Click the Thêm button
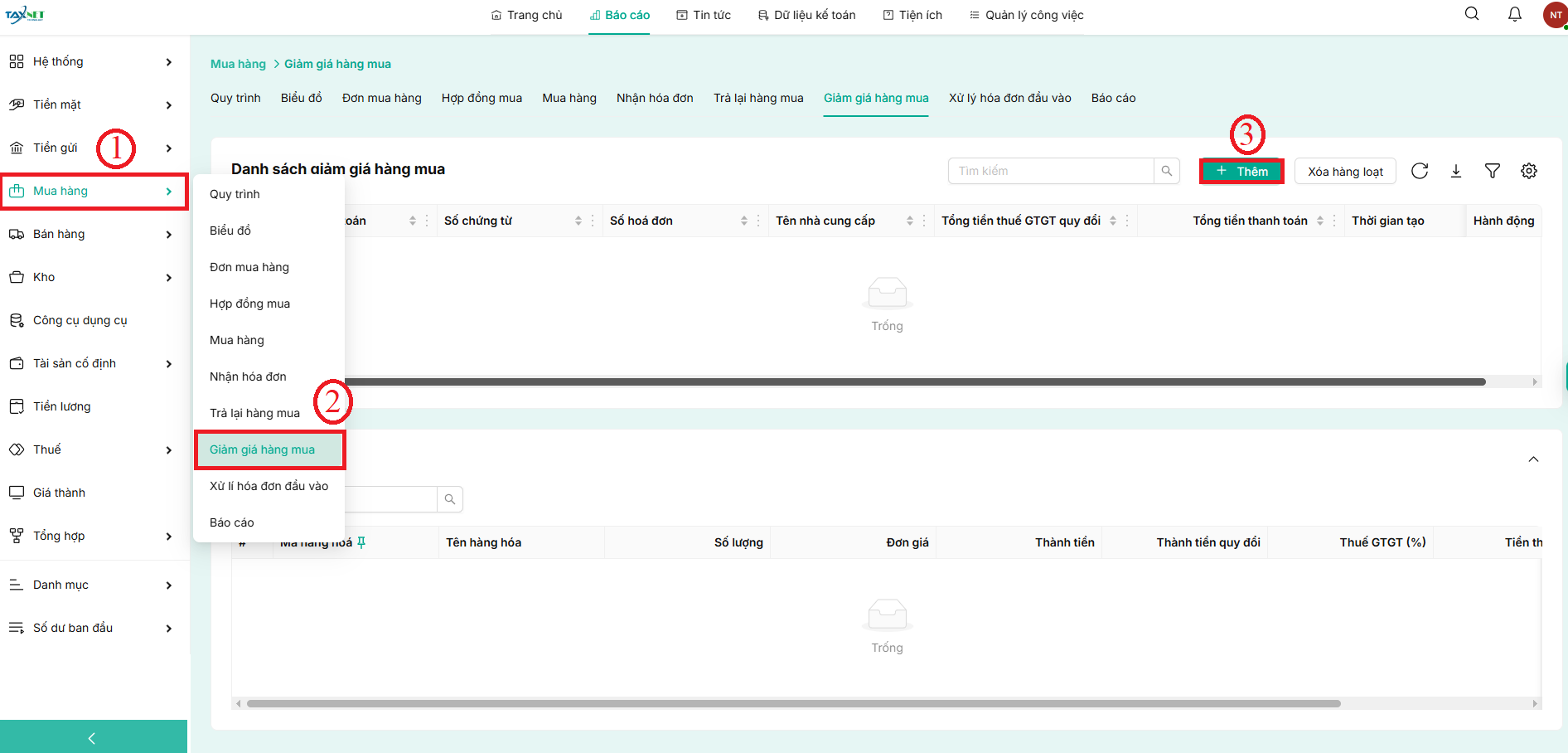The width and height of the screenshot is (1568, 753). [x=1241, y=171]
